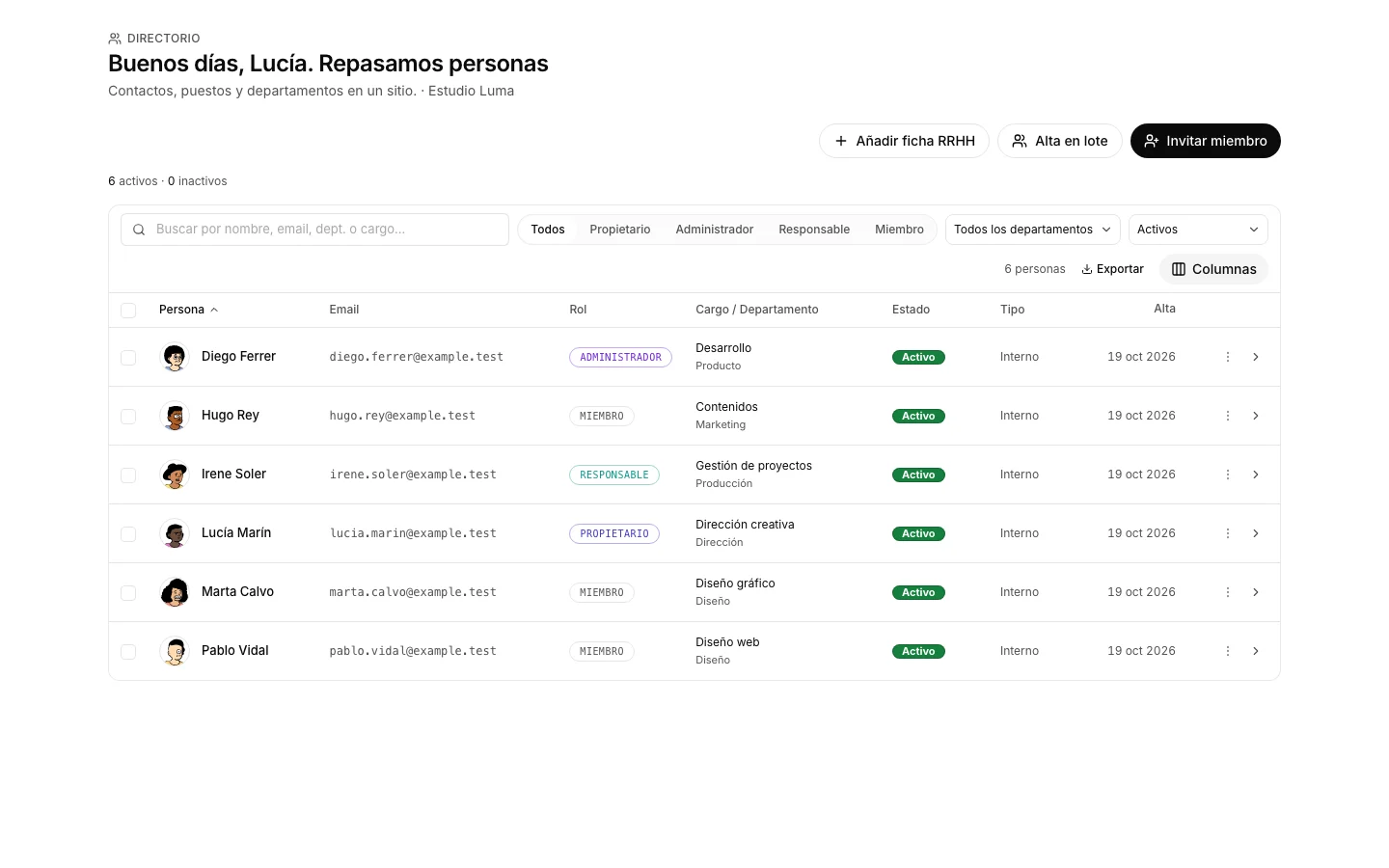The image size is (1389, 868).
Task: Filter by the Administrador tab
Action: 715,230
